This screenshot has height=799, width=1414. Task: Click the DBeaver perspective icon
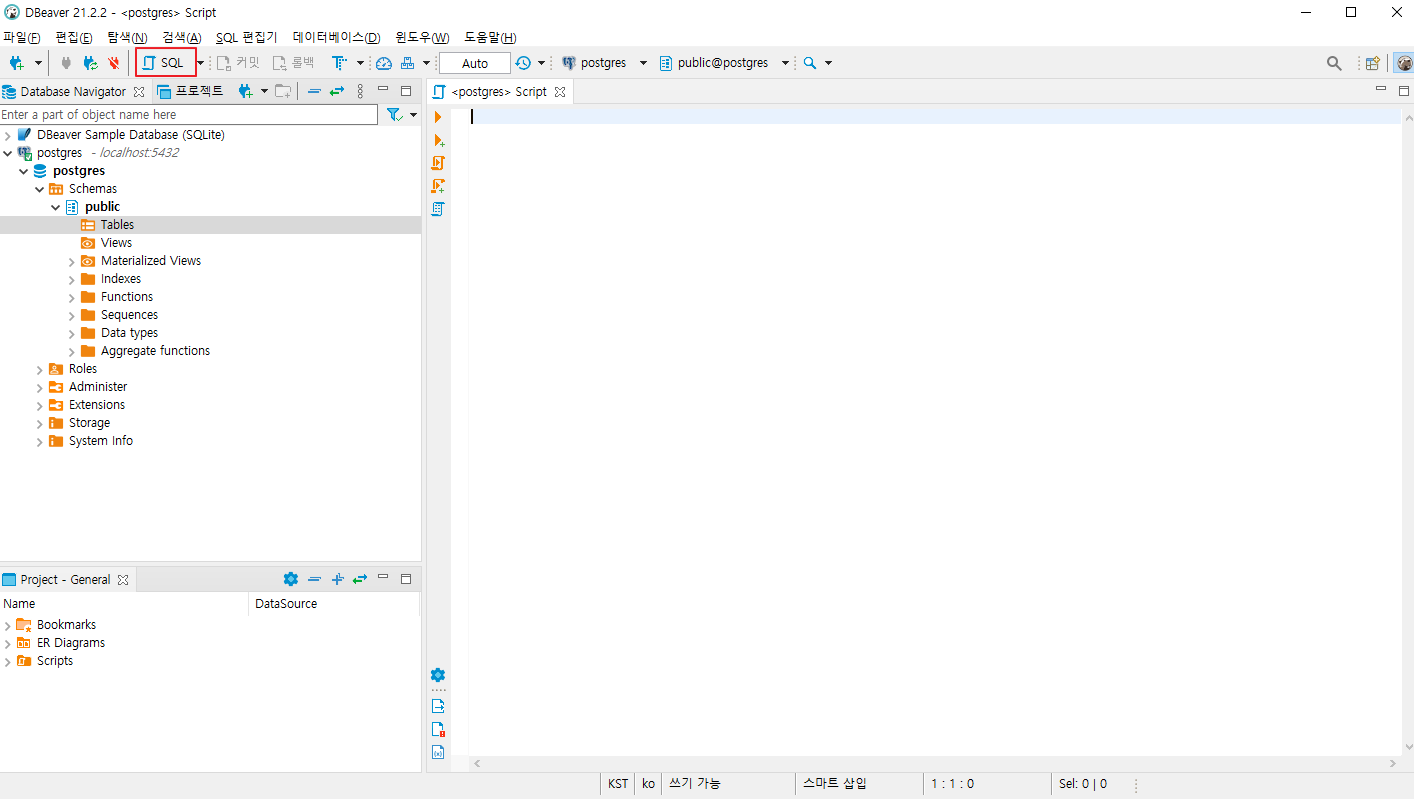coord(1404,63)
